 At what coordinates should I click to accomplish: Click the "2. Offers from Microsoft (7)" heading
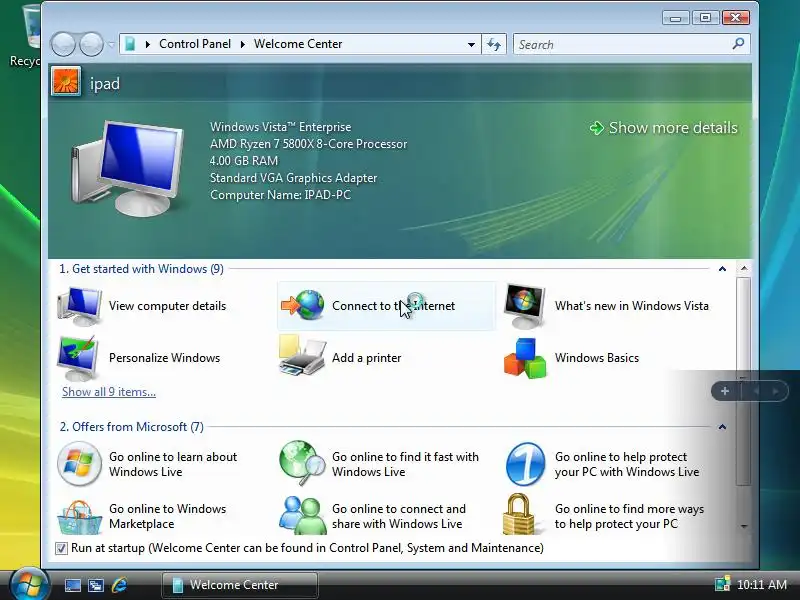[132, 427]
